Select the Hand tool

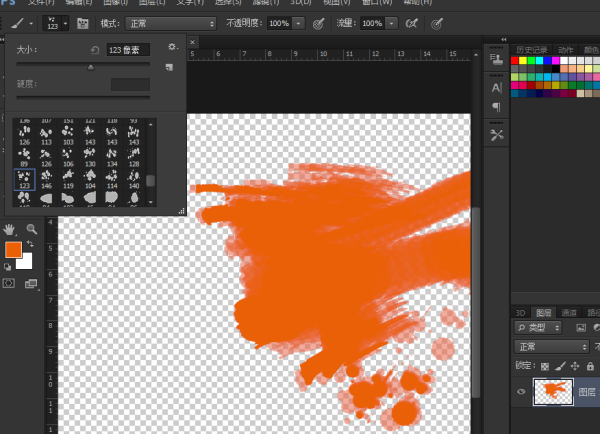tap(9, 229)
